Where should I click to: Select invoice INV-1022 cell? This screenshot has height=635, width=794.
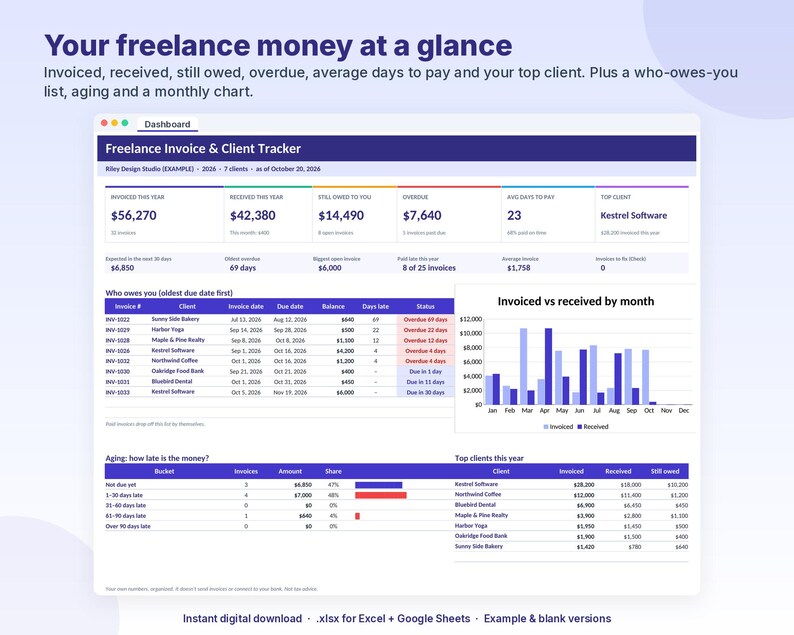click(x=117, y=320)
